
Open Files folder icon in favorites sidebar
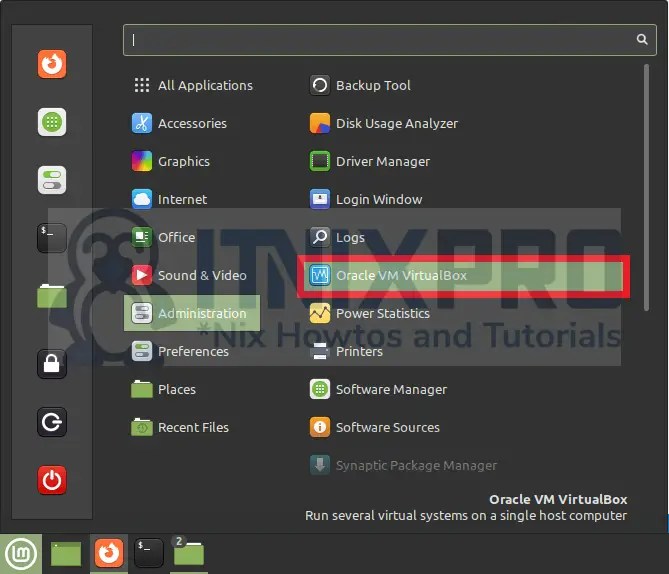(x=52, y=295)
